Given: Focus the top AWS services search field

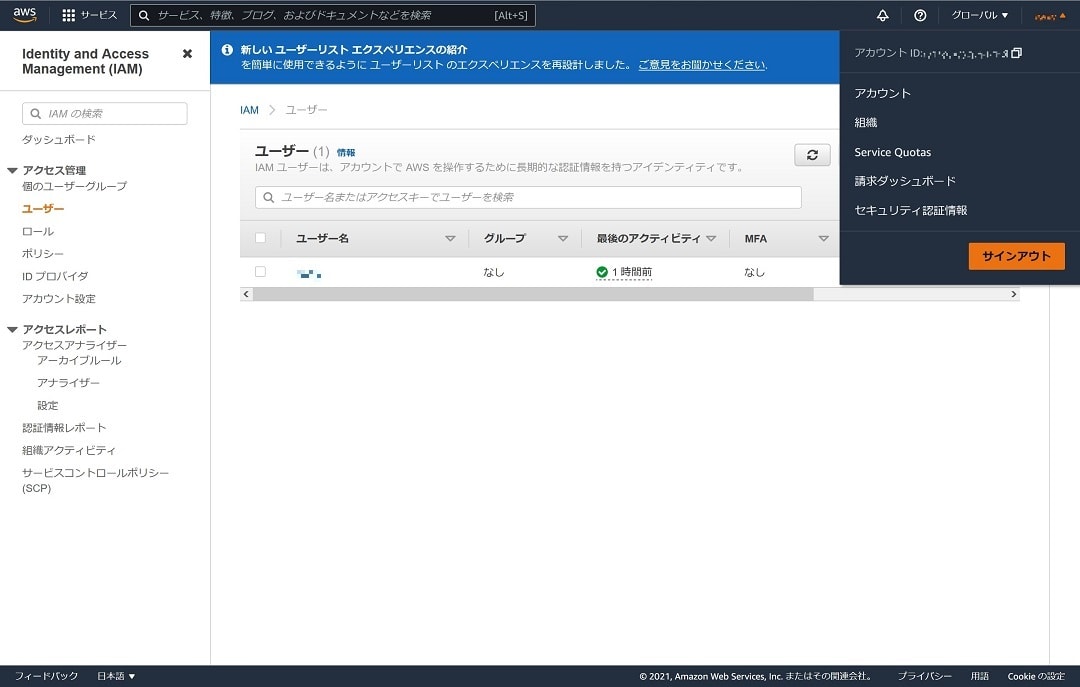Looking at the screenshot, I should coord(333,15).
